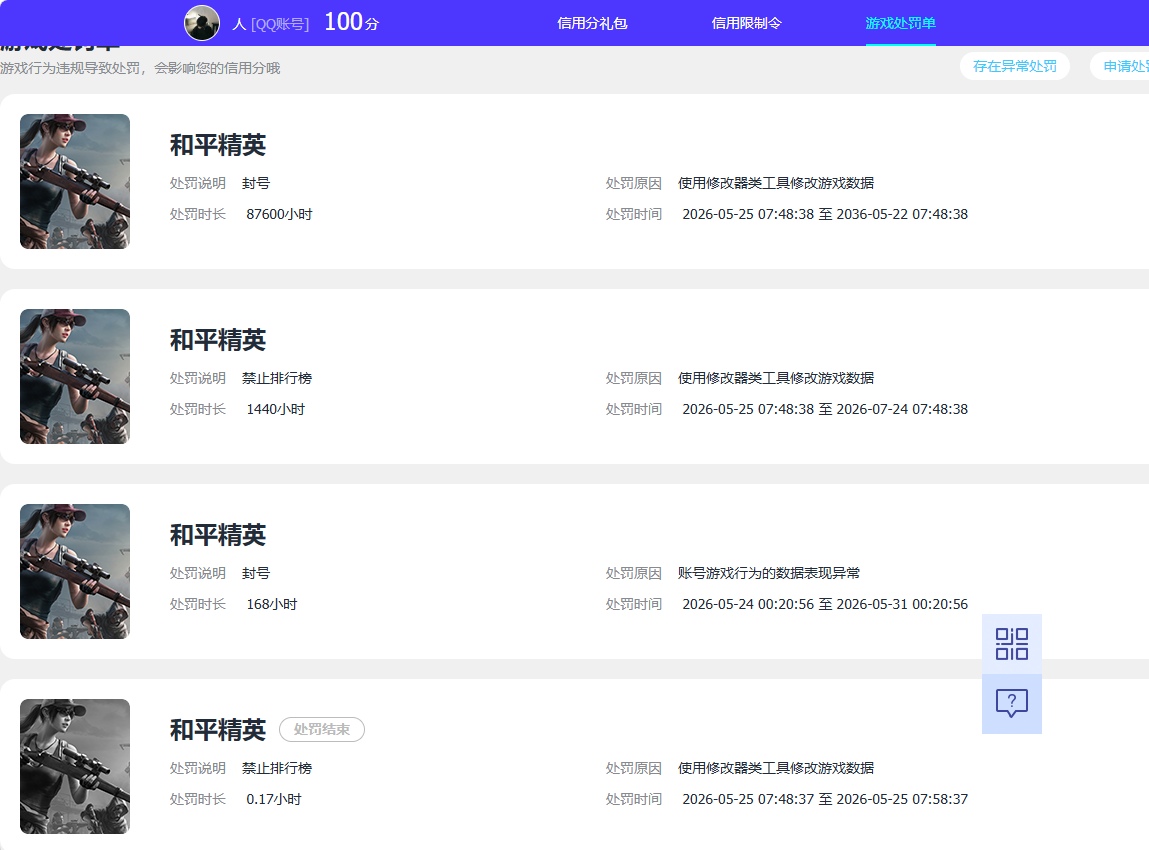Click the time range ending 2036-05-22 07:48:38
The height and width of the screenshot is (850, 1149).
point(825,214)
